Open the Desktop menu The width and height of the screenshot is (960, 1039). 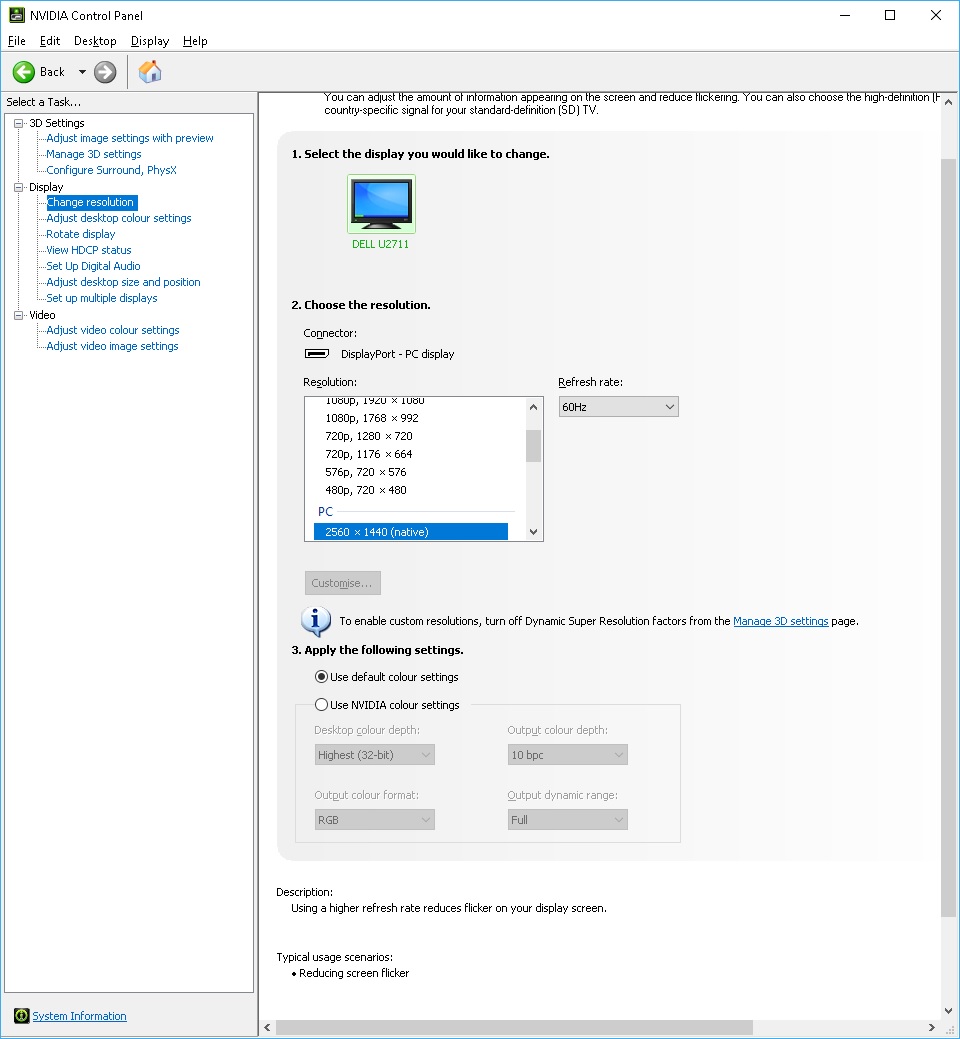pos(95,41)
